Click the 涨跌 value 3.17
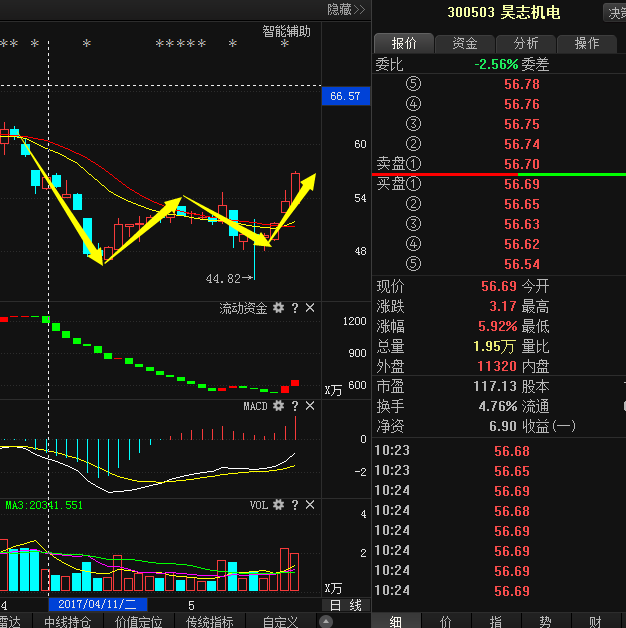Viewport: 626px width, 628px height. [503, 306]
